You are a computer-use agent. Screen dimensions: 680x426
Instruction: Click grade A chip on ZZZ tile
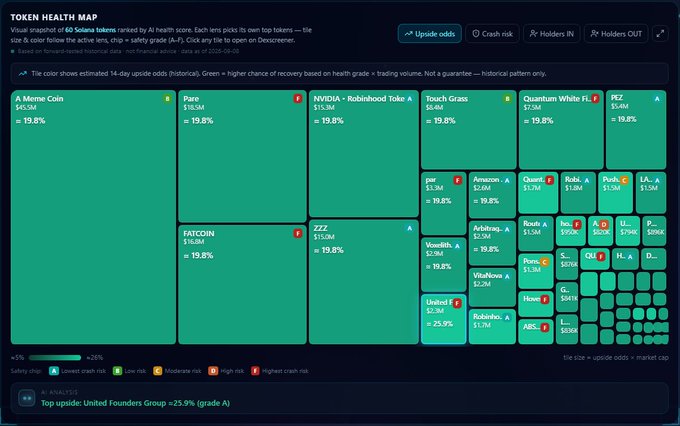click(409, 228)
